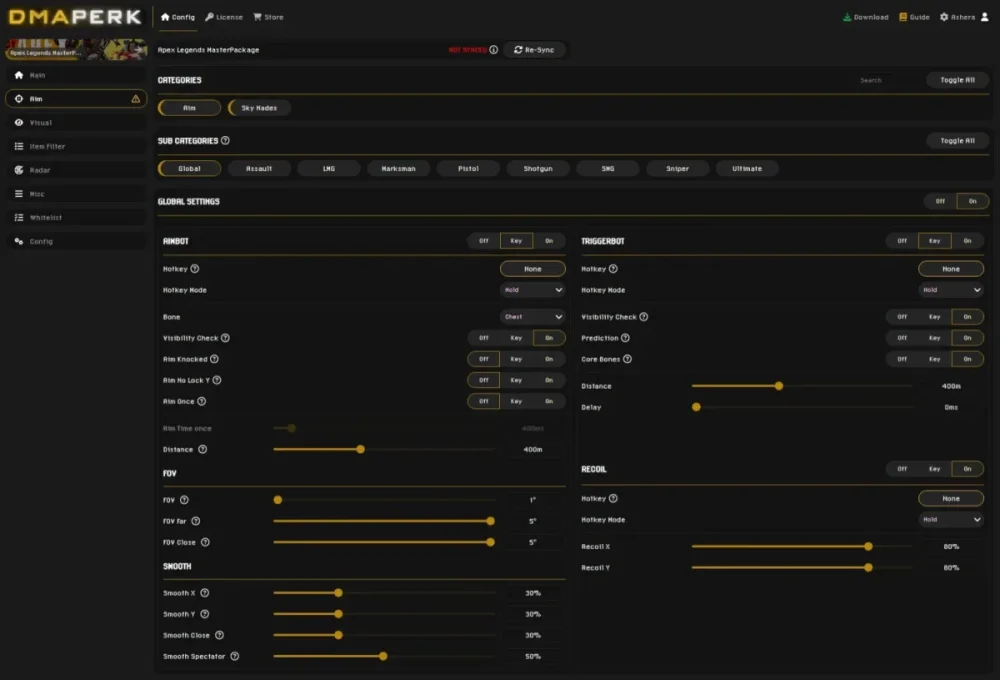1000x680 pixels.
Task: Open the Bone dropdown
Action: coord(533,316)
